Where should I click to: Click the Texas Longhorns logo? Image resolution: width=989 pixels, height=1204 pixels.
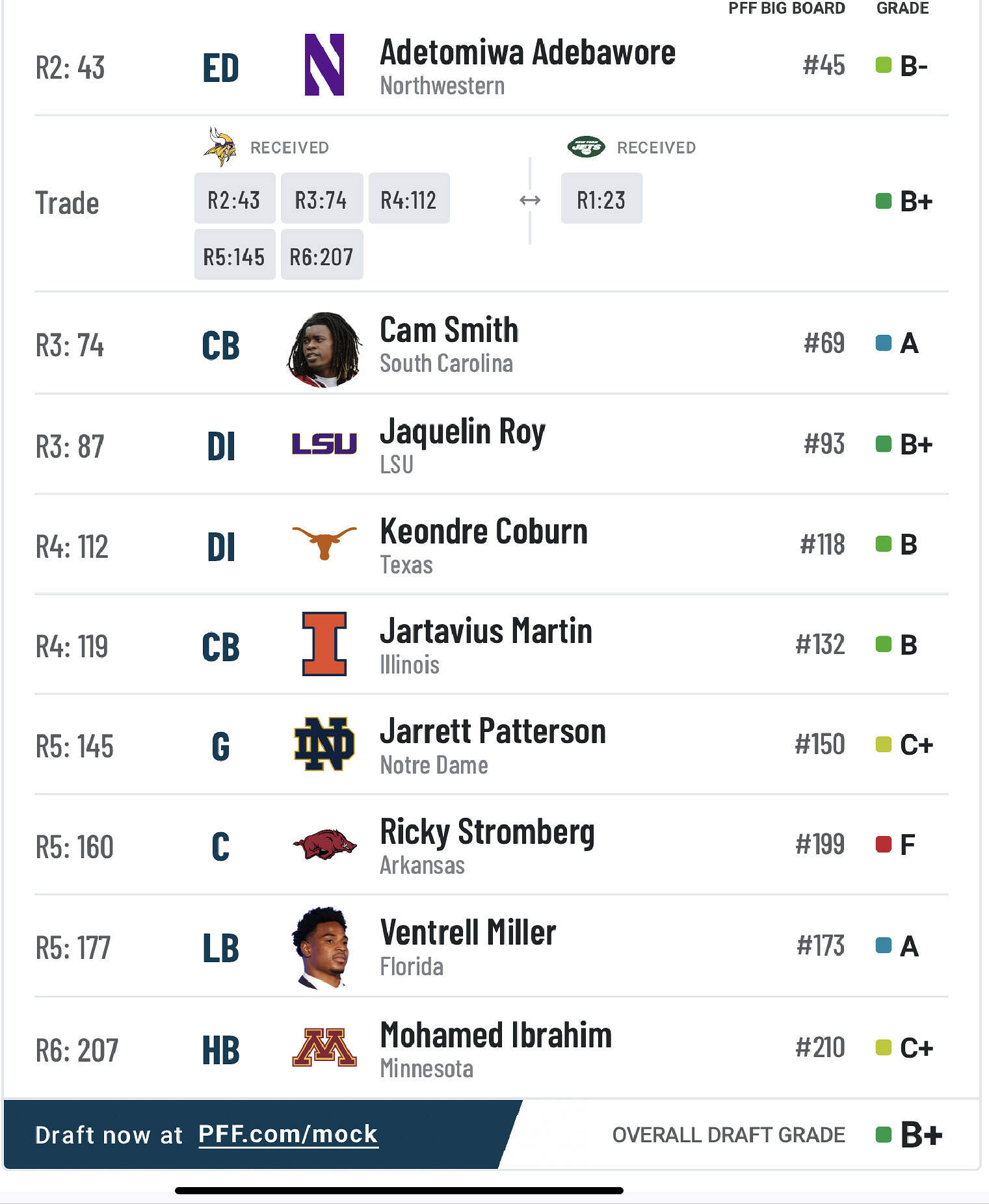click(x=324, y=542)
